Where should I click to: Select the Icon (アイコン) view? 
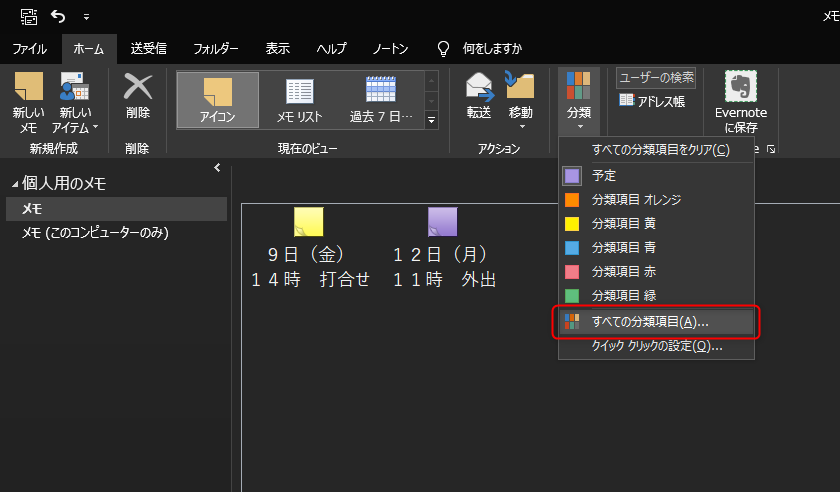point(218,100)
